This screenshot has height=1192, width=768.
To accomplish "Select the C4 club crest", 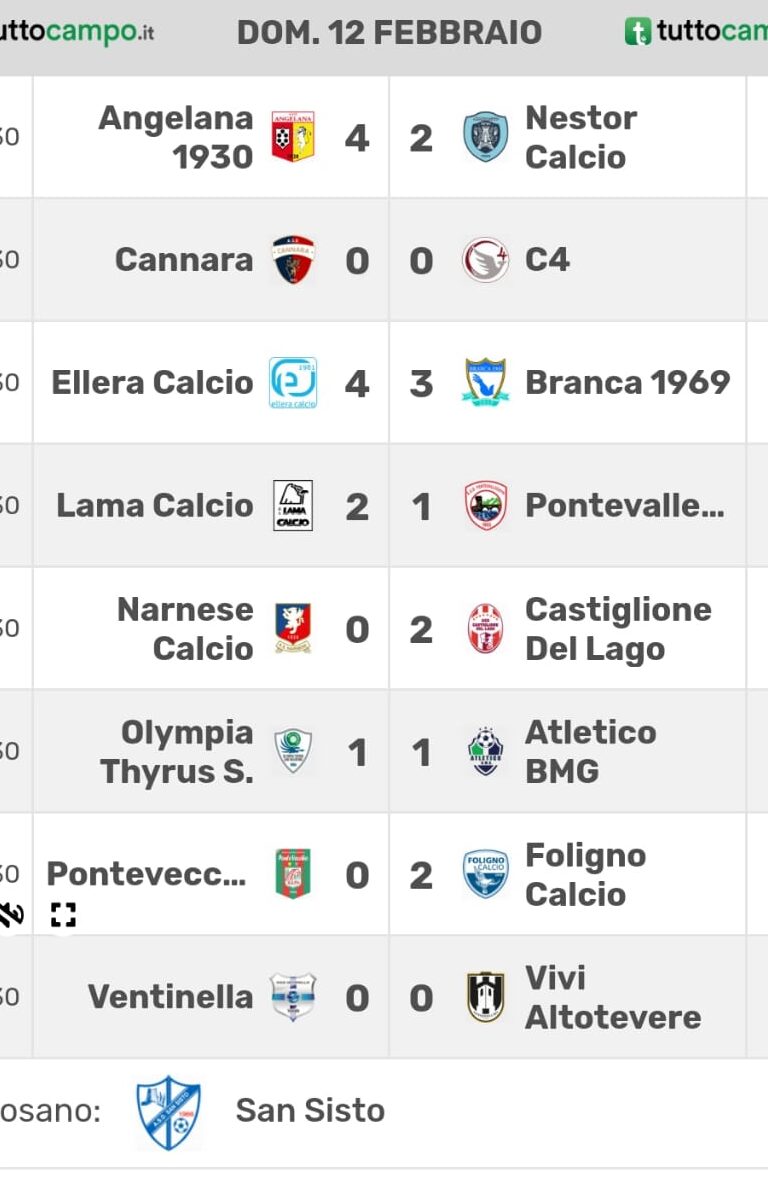I will [x=485, y=260].
